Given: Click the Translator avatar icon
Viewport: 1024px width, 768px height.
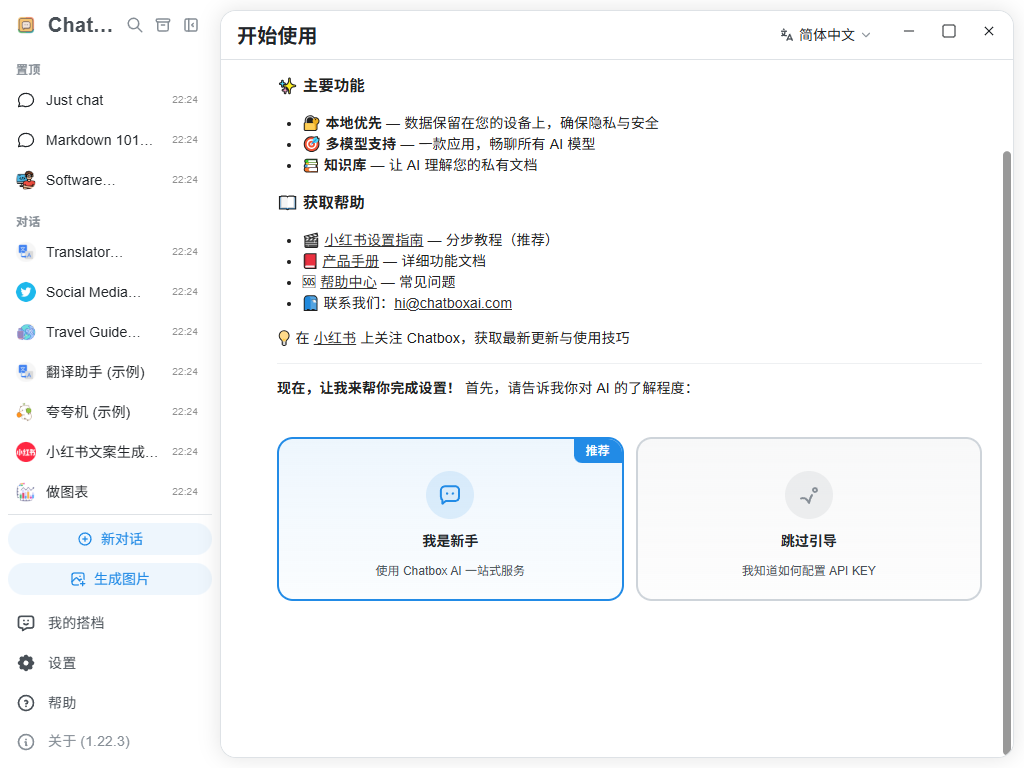Looking at the screenshot, I should pyautogui.click(x=25, y=252).
